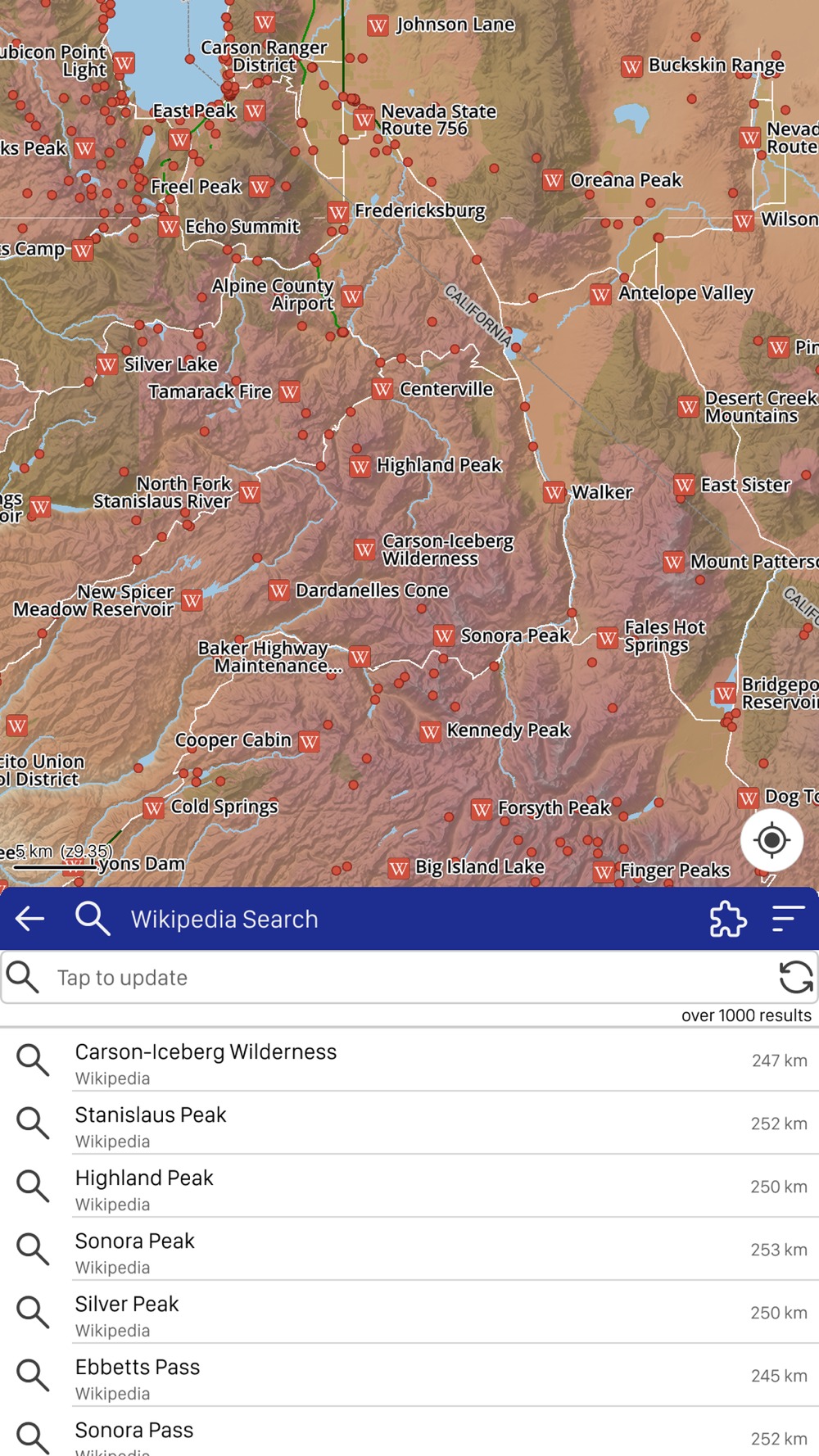
Task: Open Silver Peak search result
Action: [x=409, y=1313]
